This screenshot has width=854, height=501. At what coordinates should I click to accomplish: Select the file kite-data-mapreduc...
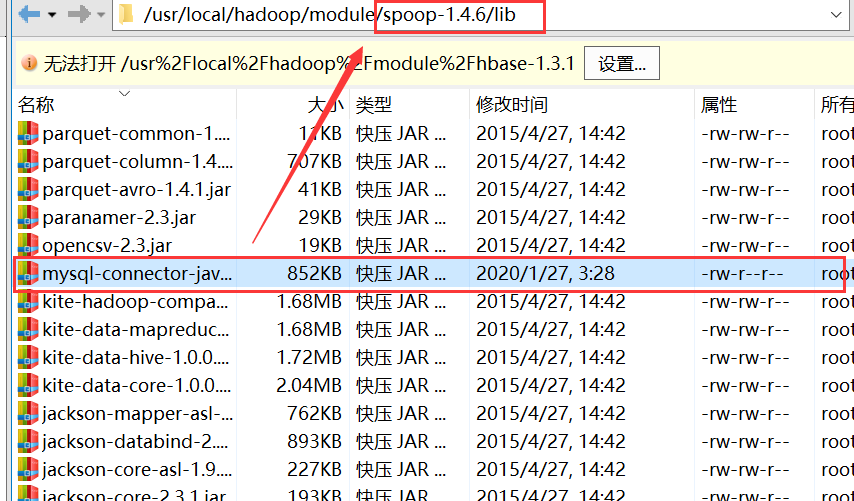[x=136, y=329]
